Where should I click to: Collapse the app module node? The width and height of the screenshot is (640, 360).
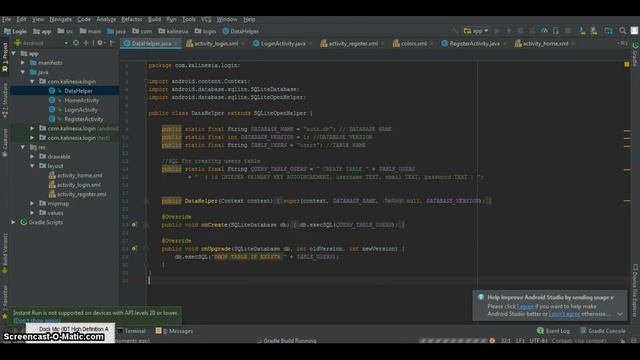tap(14, 53)
